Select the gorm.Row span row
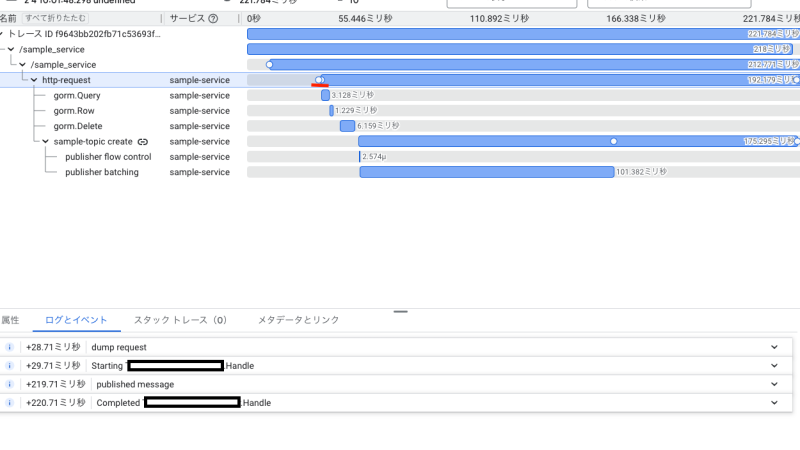The image size is (800, 450). coord(400,111)
